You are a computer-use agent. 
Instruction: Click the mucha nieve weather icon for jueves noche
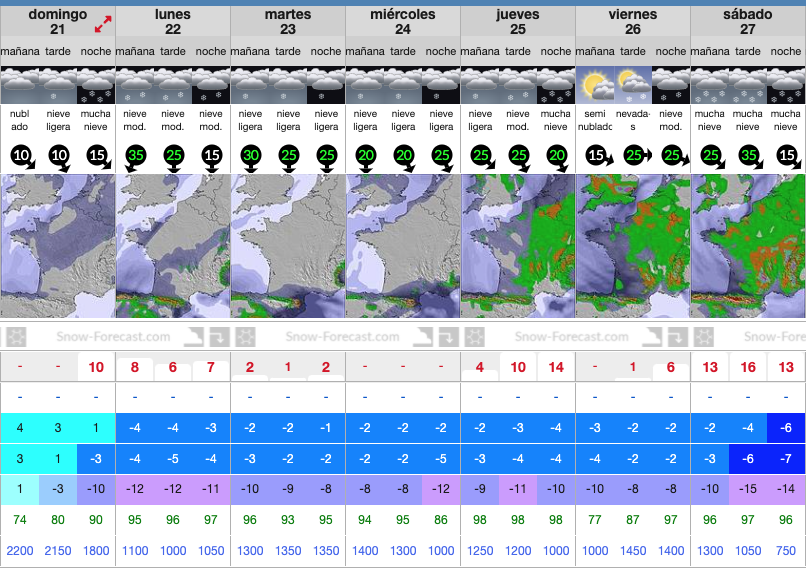tap(556, 85)
